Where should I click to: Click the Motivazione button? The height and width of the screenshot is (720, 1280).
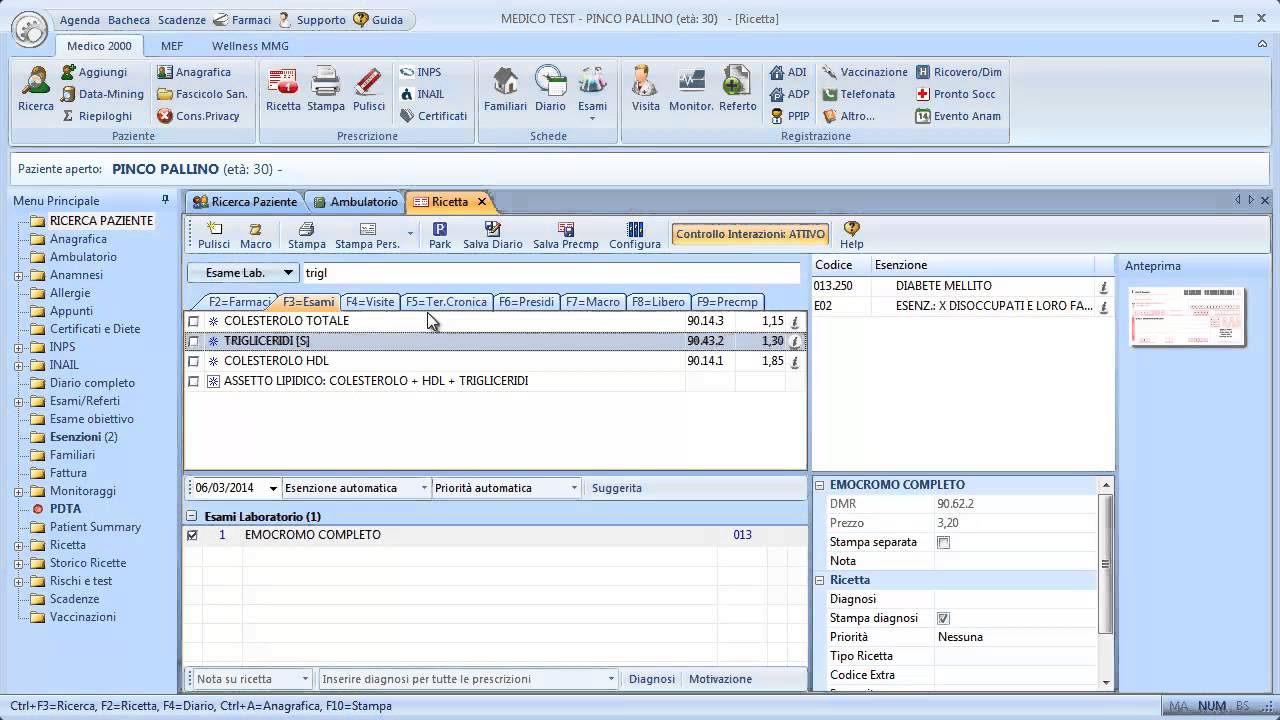tap(720, 679)
